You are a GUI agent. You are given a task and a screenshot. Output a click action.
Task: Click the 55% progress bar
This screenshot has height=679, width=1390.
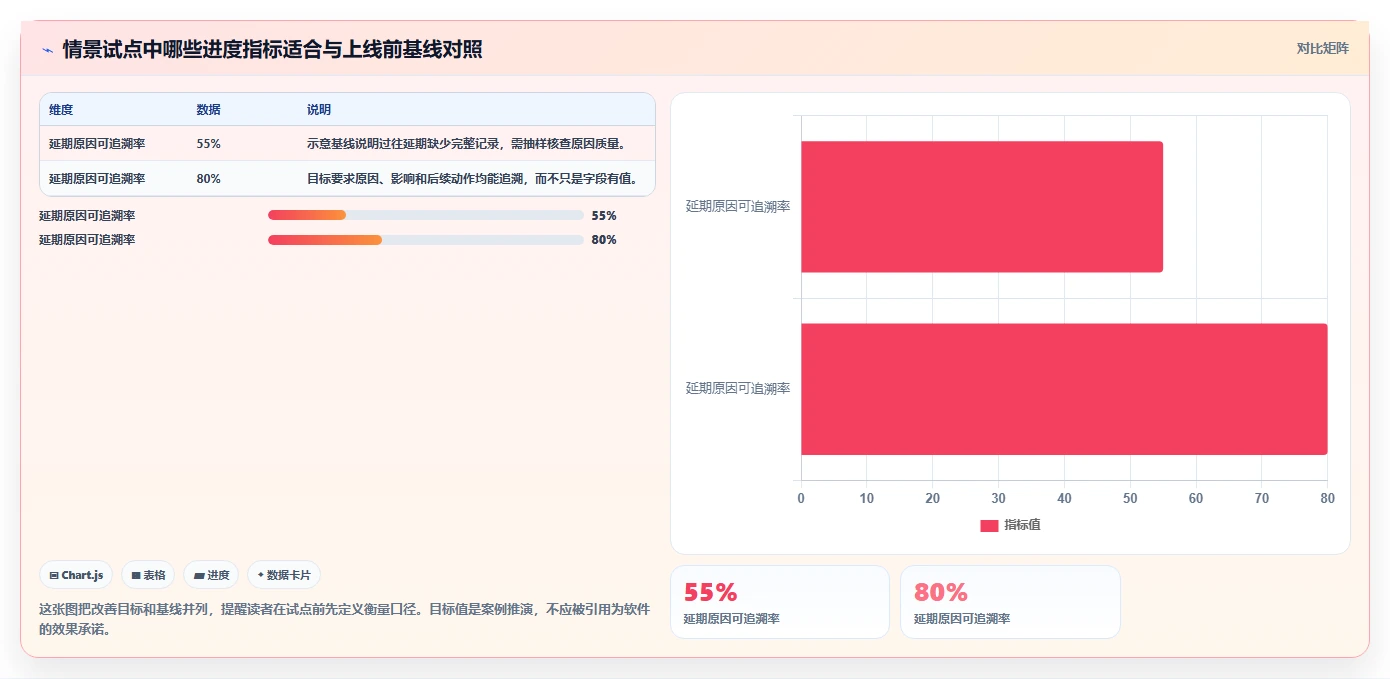point(426,215)
